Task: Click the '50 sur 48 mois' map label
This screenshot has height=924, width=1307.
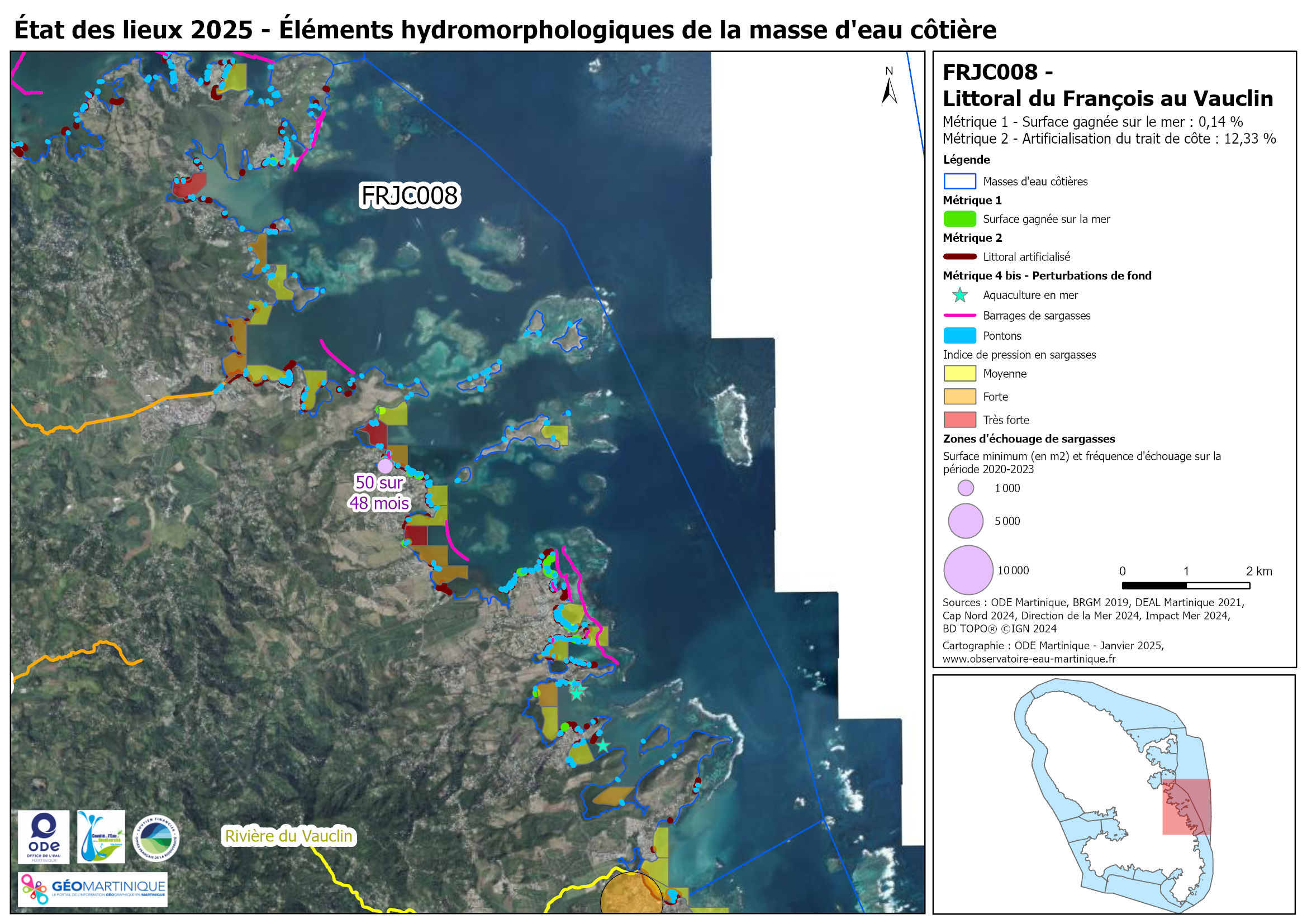Action: pos(379,493)
